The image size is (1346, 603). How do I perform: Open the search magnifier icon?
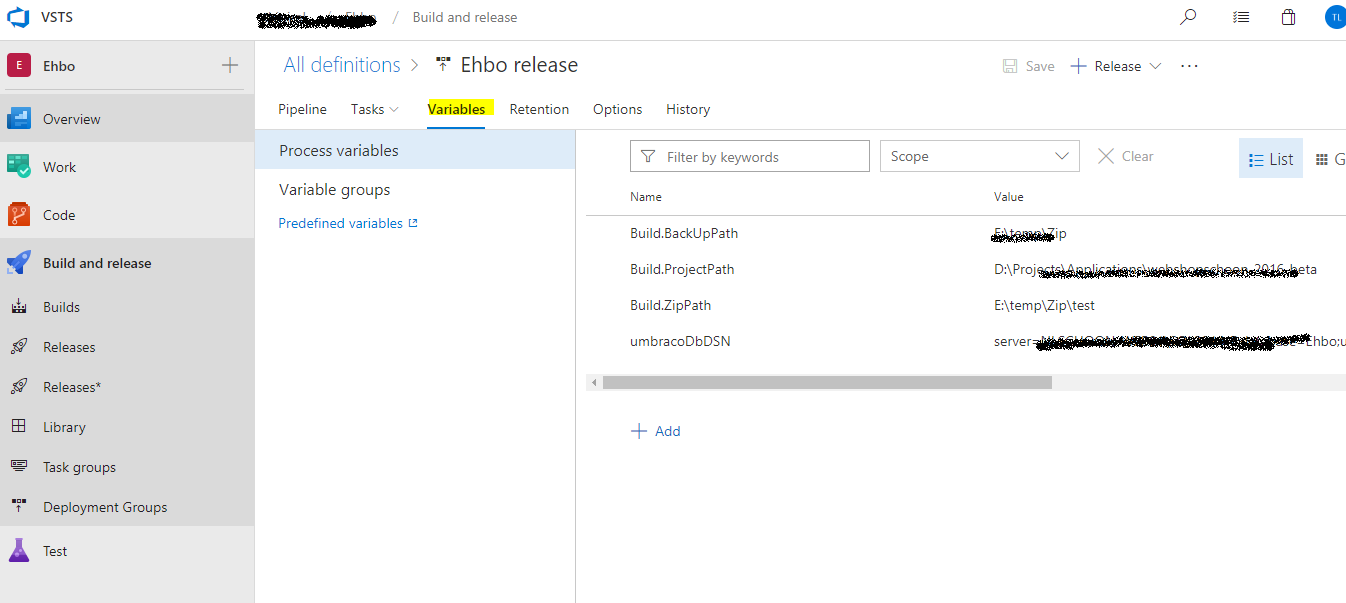click(1188, 17)
